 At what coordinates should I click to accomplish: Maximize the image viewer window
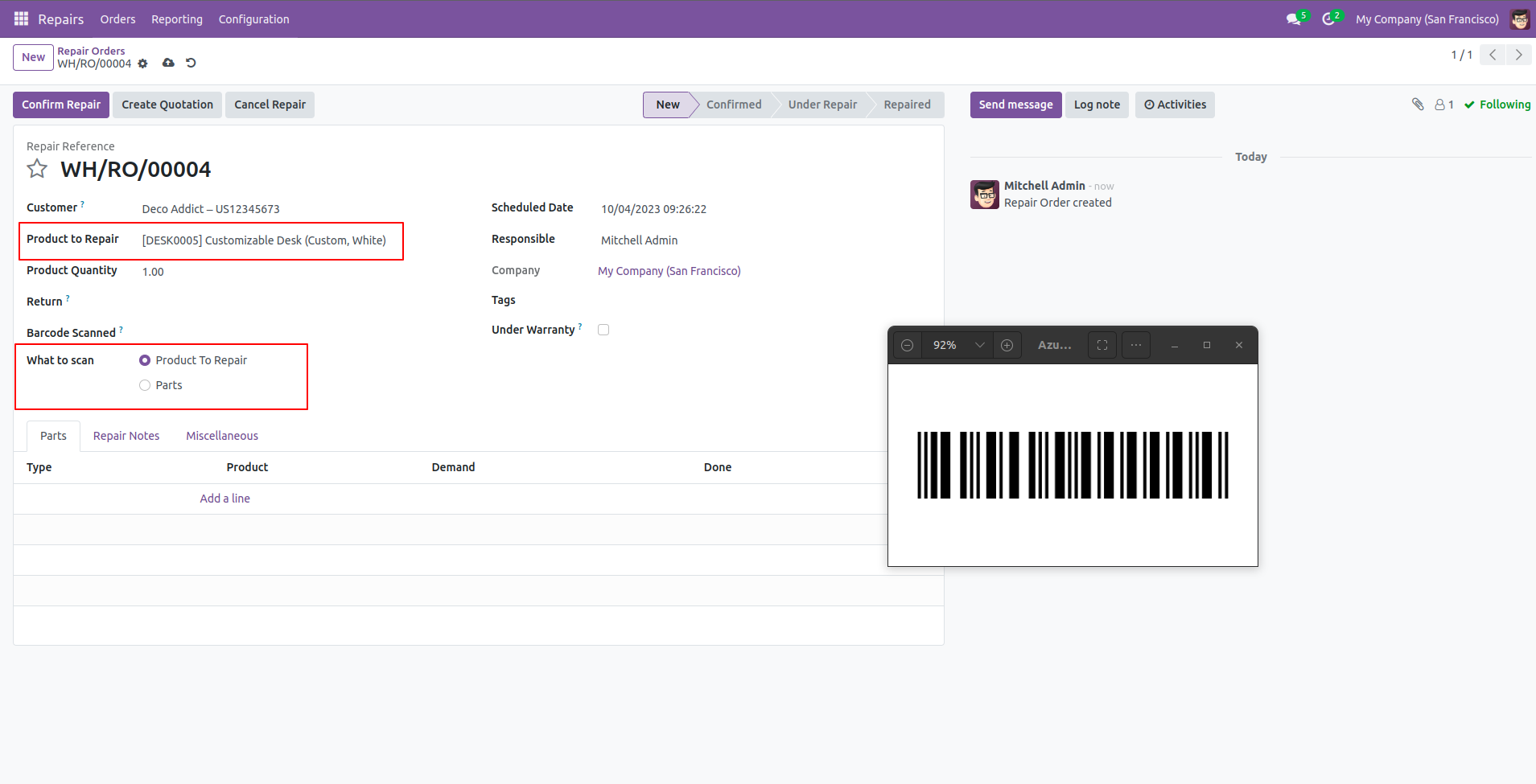click(x=1207, y=345)
